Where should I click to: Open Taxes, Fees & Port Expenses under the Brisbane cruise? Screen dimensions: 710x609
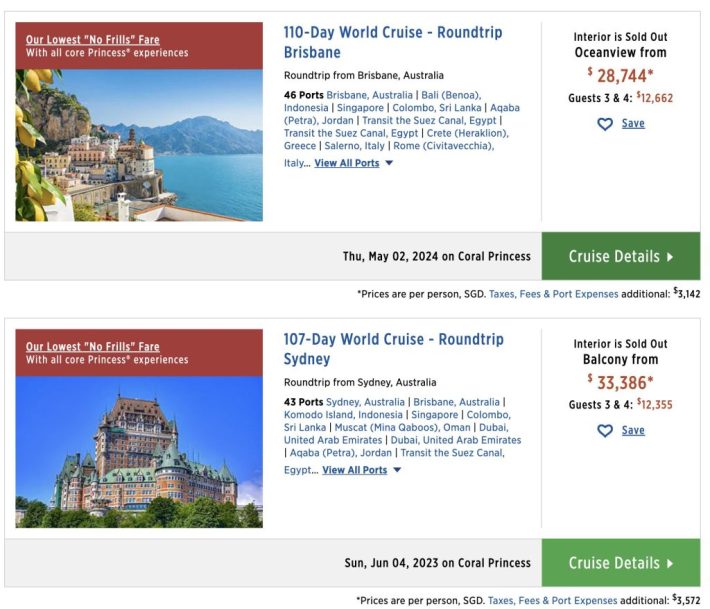(x=552, y=294)
